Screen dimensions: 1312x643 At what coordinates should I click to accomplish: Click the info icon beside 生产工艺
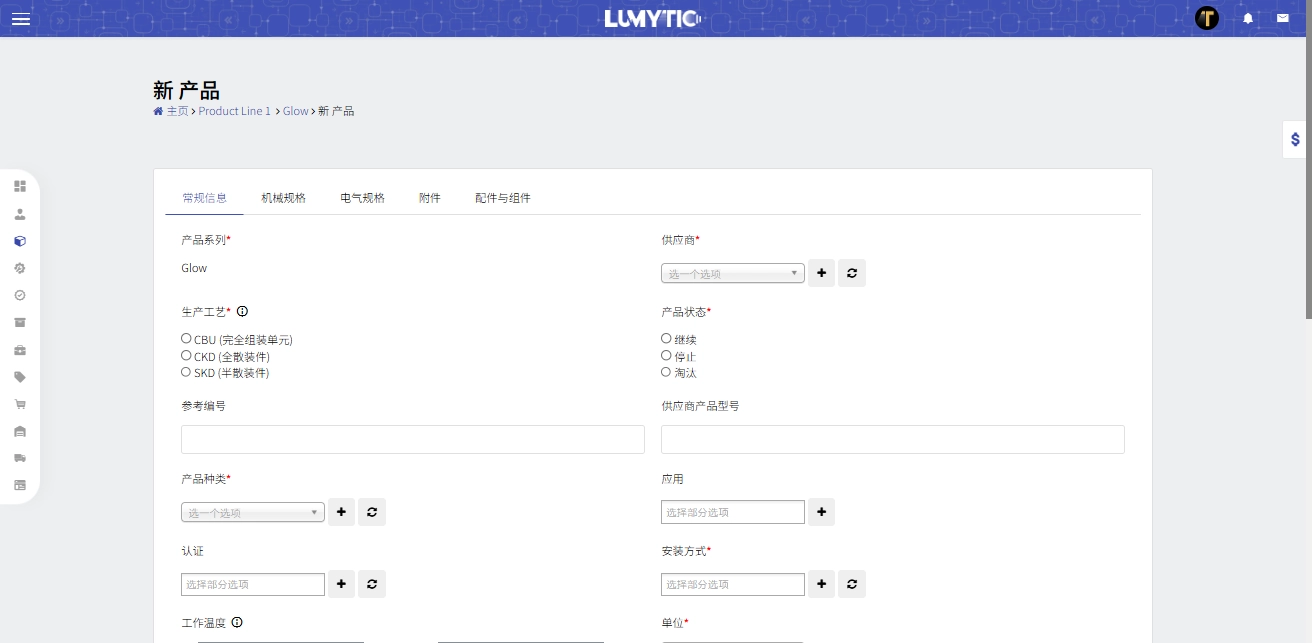point(242,311)
